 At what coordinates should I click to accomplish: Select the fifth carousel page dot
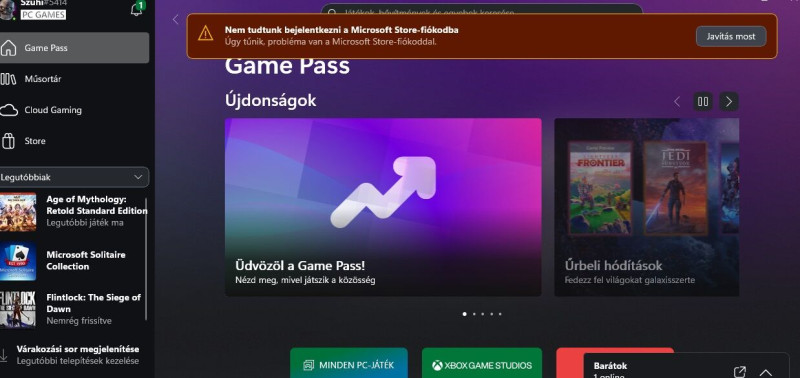click(x=500, y=314)
